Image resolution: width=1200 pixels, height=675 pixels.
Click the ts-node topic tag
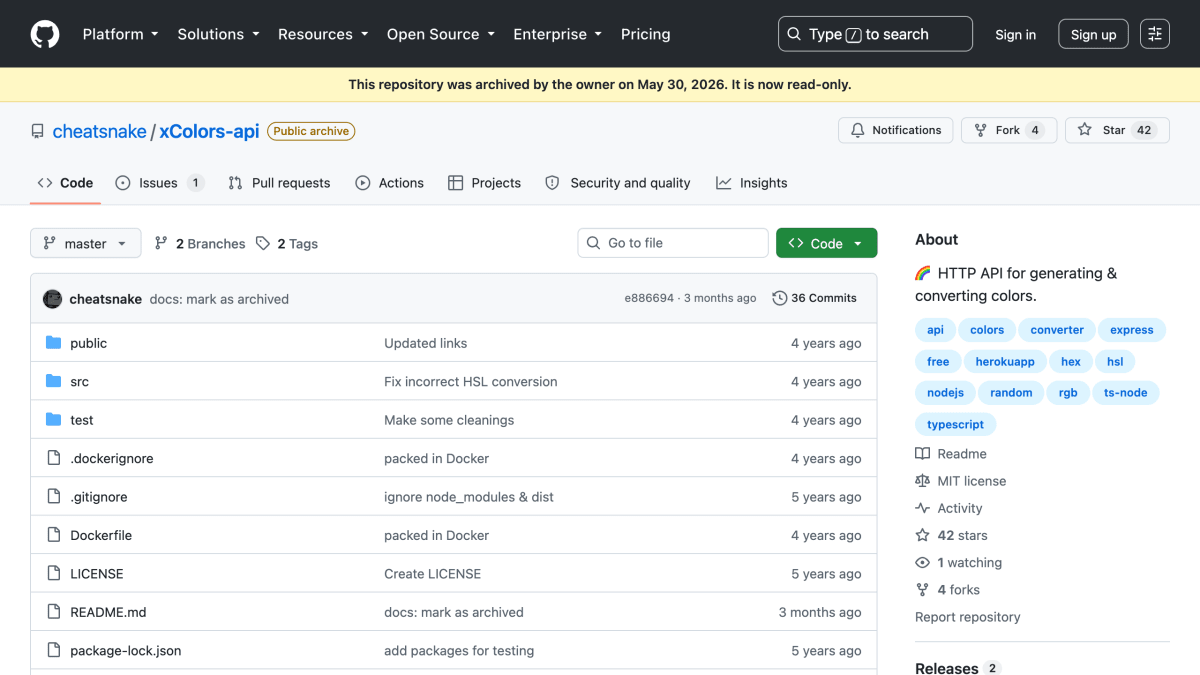pos(1126,393)
